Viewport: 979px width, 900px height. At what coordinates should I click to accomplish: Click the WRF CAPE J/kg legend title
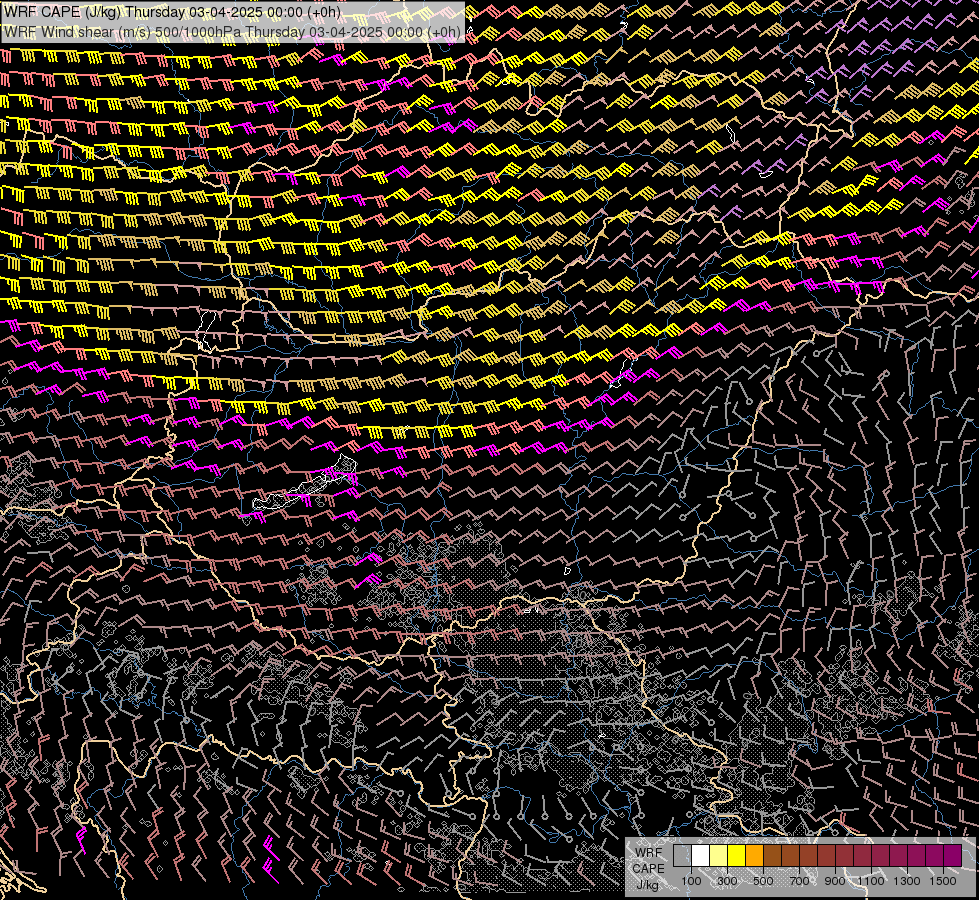649,868
